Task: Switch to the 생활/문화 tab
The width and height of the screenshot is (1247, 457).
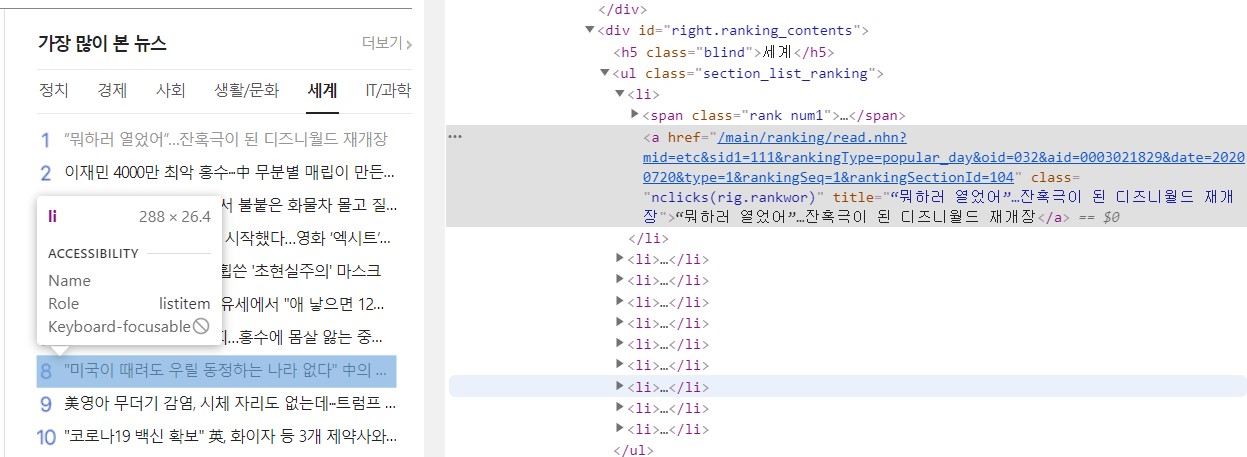Action: (x=247, y=90)
